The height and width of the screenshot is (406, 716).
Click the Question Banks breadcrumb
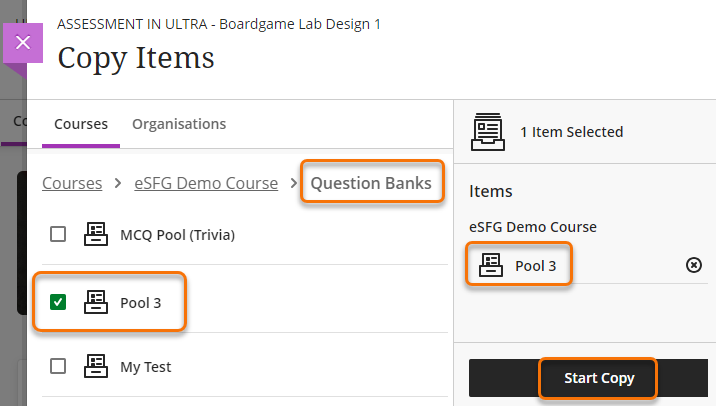pyautogui.click(x=371, y=183)
